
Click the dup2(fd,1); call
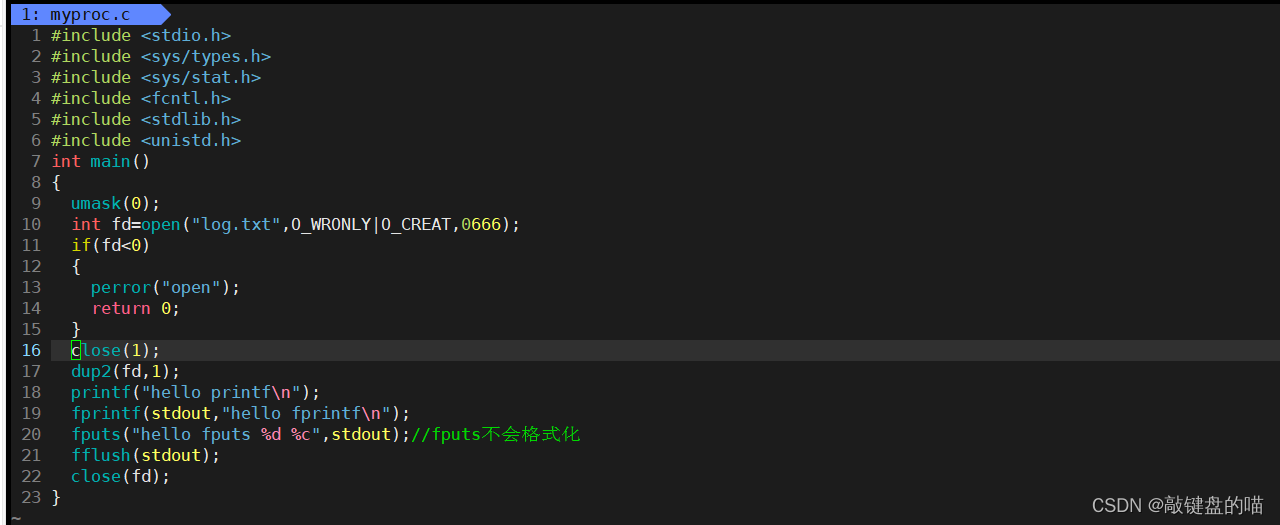click(126, 372)
